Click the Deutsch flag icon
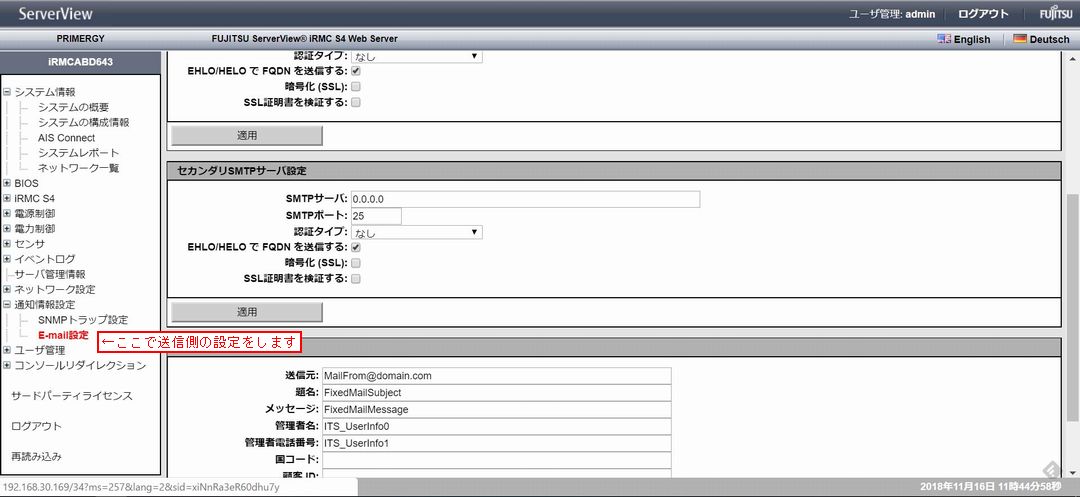Viewport: 1080px width, 497px height. pyautogui.click(x=1020, y=39)
